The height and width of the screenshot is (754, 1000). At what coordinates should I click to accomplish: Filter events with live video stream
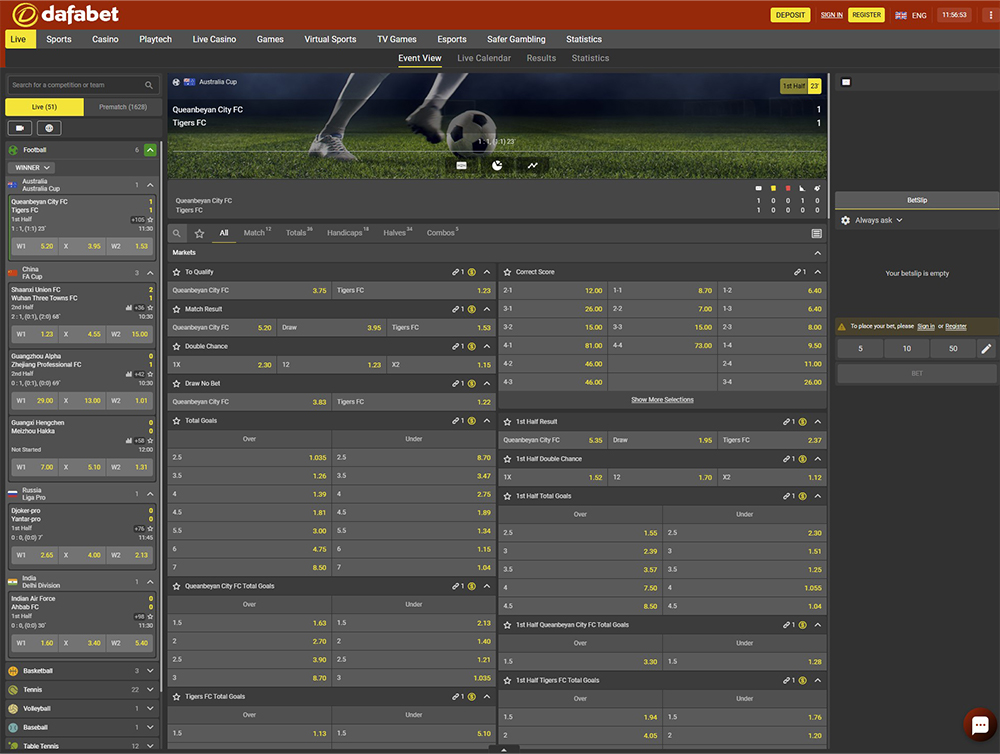pyautogui.click(x=20, y=128)
